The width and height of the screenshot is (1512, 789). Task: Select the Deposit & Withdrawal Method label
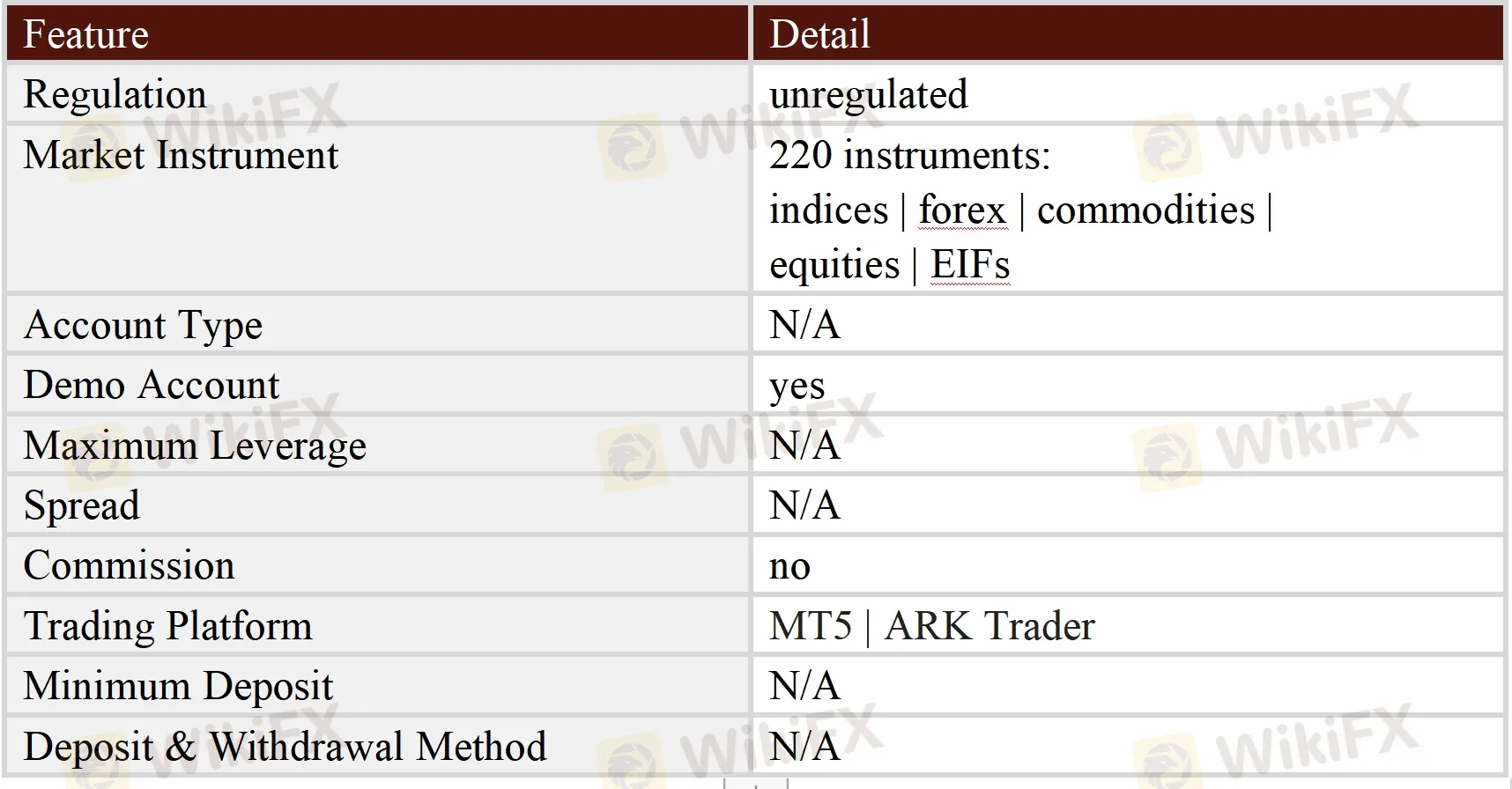285,747
